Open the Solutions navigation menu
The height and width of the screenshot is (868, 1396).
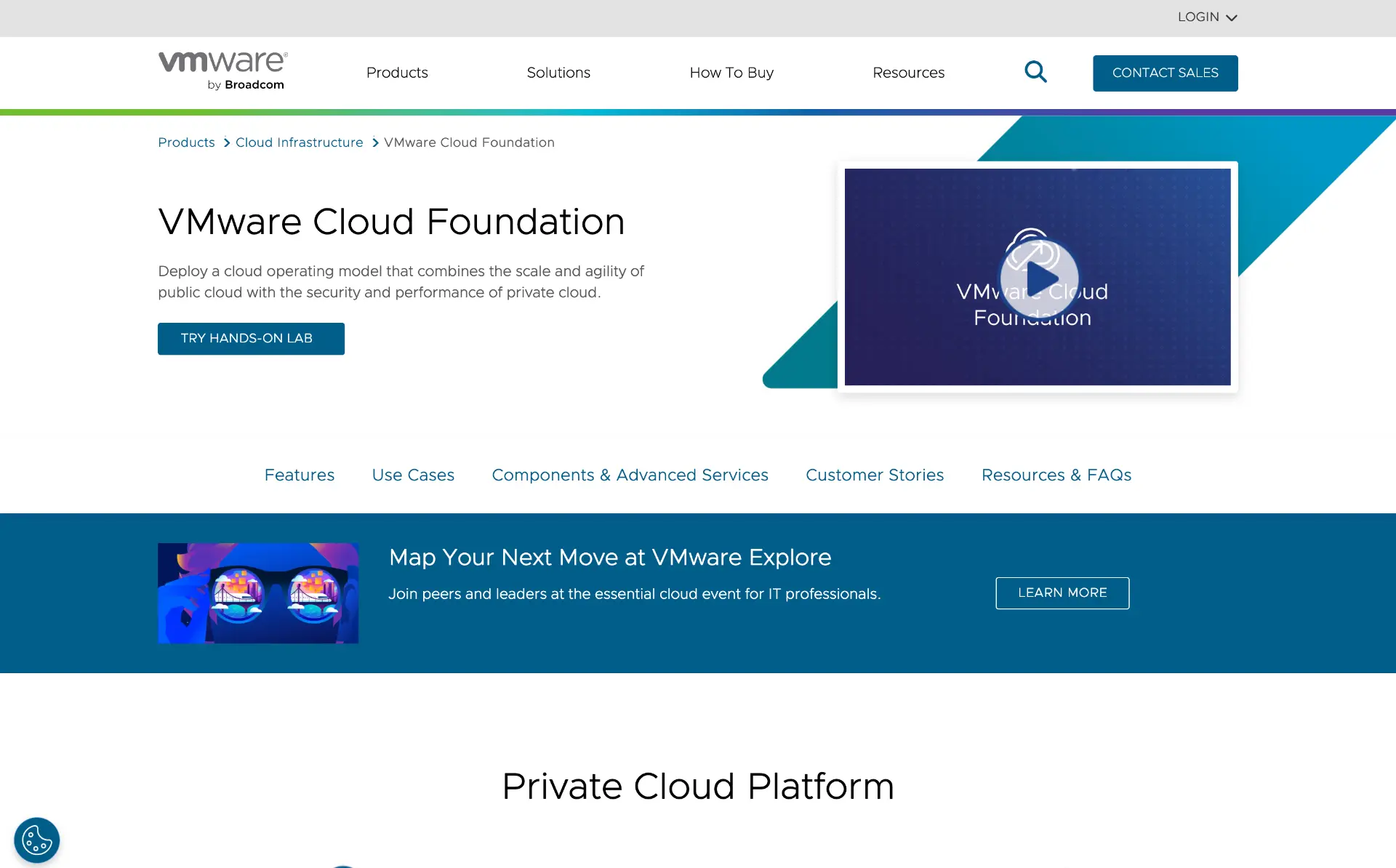point(558,73)
